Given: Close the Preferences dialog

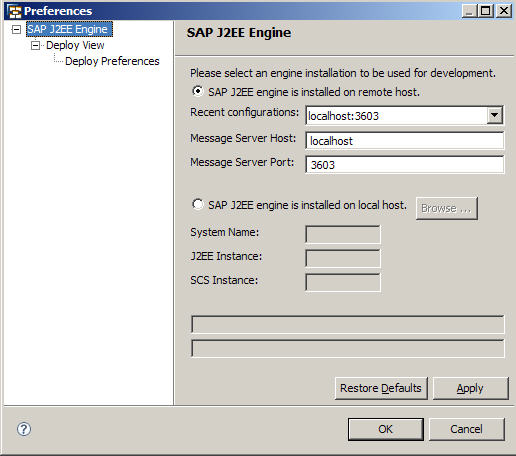Looking at the screenshot, I should pyautogui.click(x=504, y=11).
